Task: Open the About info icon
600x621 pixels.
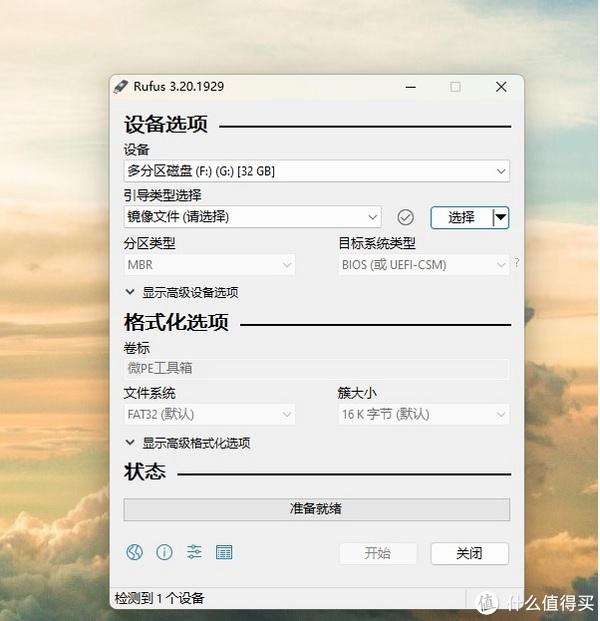Action: [x=164, y=552]
